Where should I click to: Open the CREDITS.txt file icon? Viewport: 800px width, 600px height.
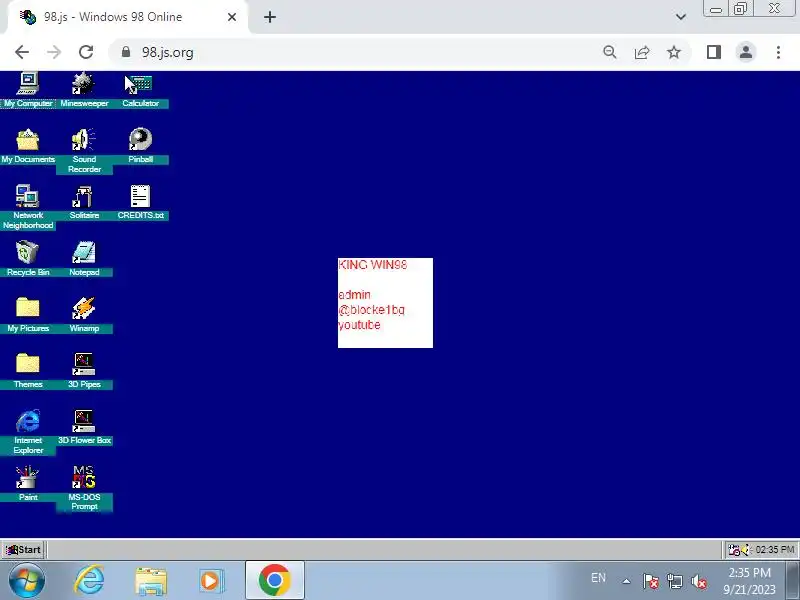click(x=140, y=202)
